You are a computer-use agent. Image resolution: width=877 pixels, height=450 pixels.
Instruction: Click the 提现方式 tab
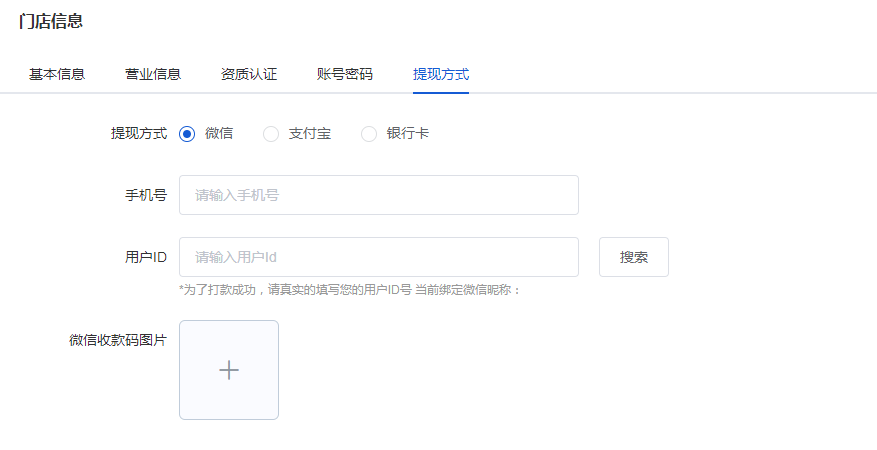pyautogui.click(x=441, y=74)
